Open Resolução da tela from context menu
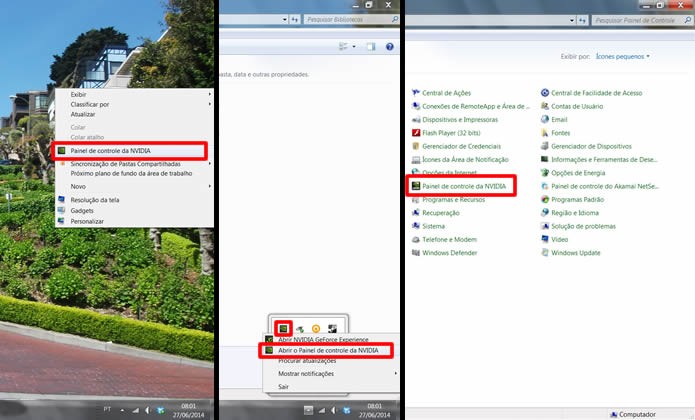 [x=95, y=200]
